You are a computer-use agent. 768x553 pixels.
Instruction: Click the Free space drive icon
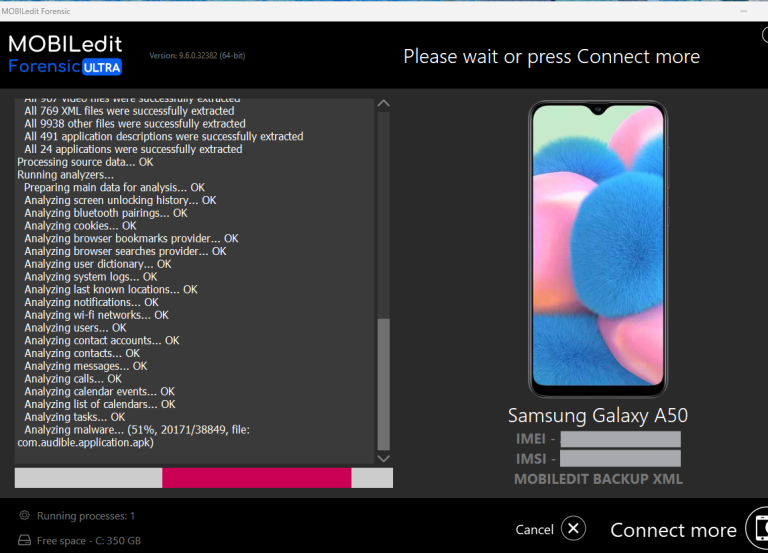click(24, 540)
